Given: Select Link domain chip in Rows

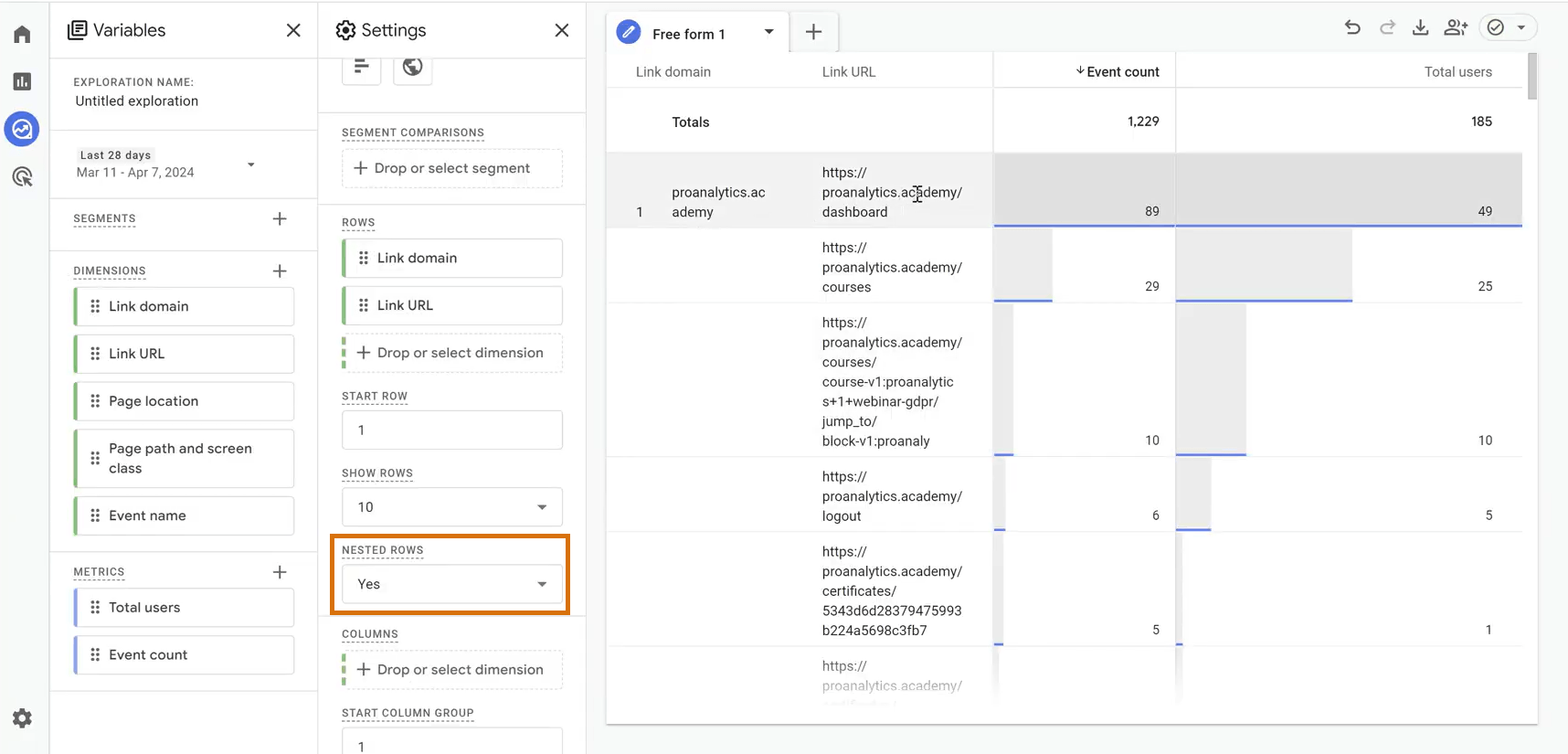Looking at the screenshot, I should pos(452,258).
